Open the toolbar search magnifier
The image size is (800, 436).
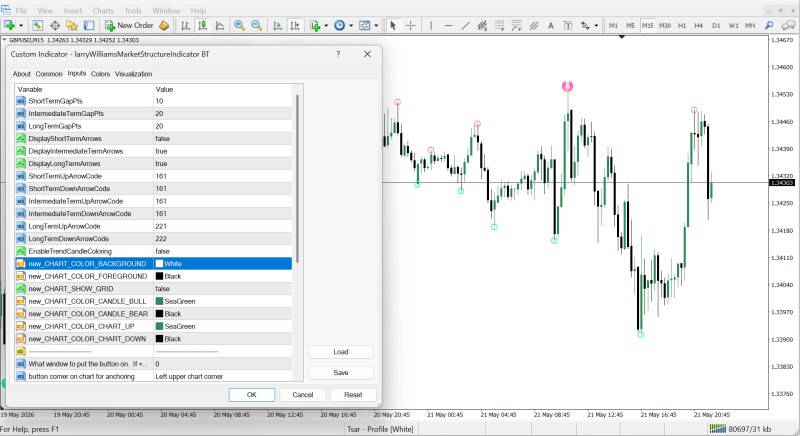[769, 25]
